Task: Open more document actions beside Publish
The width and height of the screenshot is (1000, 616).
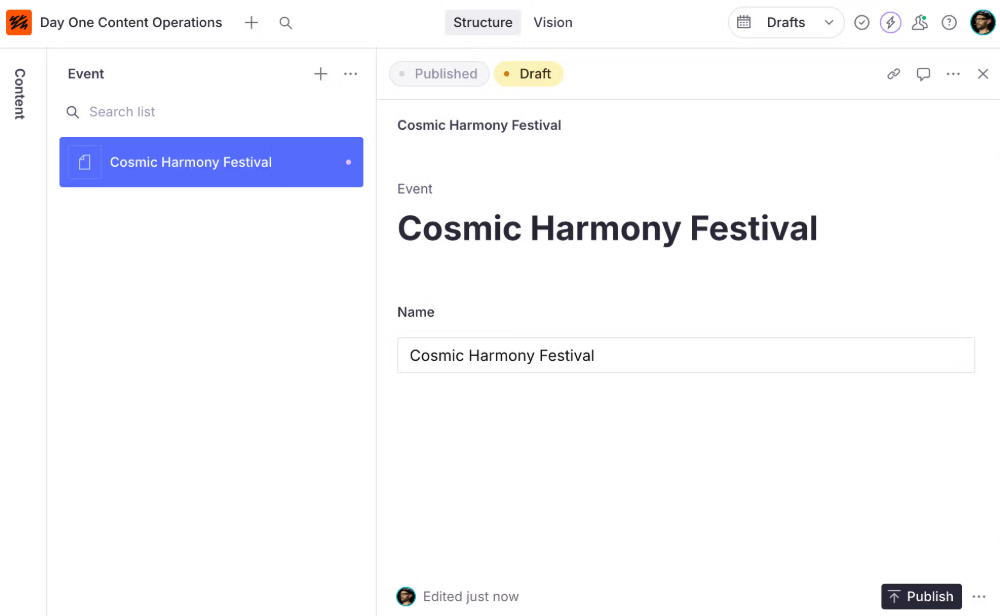Action: tap(979, 596)
